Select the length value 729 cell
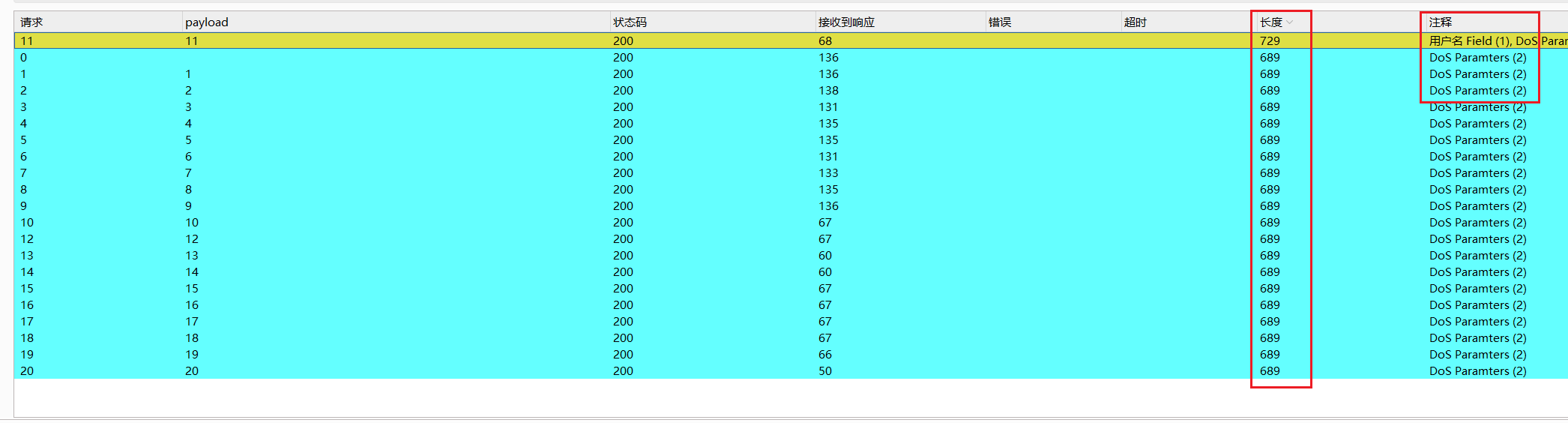This screenshot has height=423, width=1568. pyautogui.click(x=1270, y=40)
